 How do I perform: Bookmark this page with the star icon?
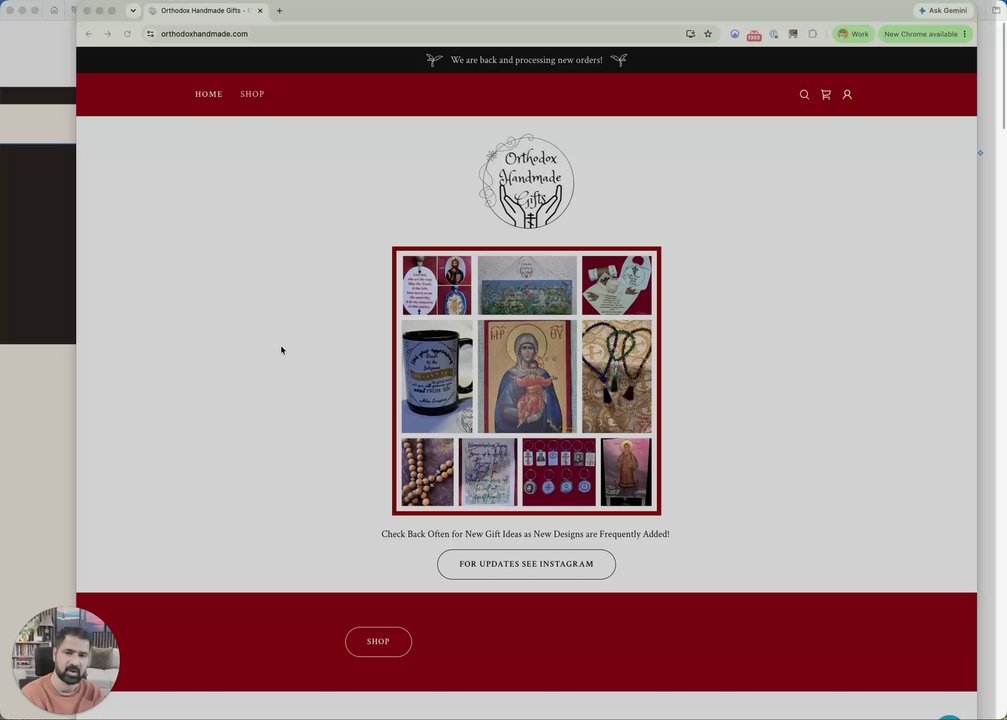pyautogui.click(x=708, y=34)
